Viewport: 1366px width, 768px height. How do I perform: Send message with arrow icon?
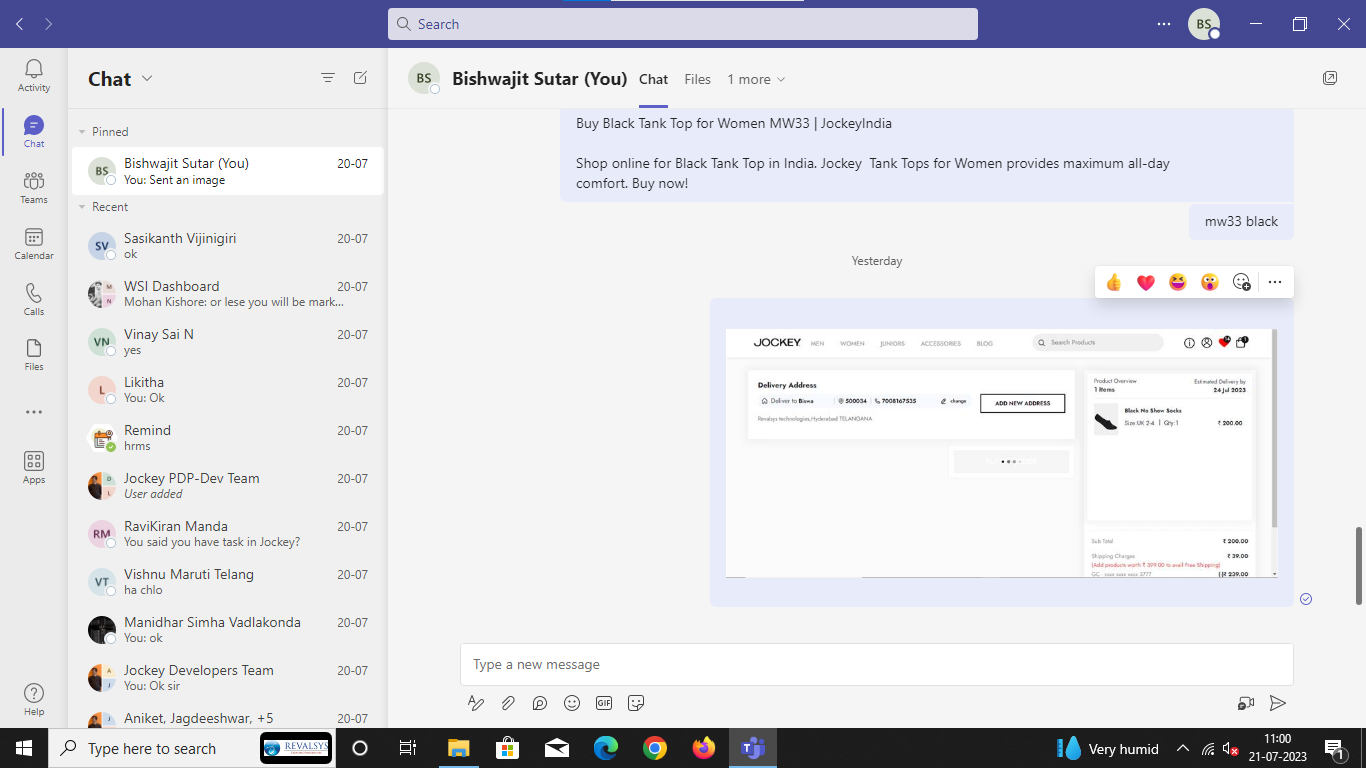[1277, 703]
